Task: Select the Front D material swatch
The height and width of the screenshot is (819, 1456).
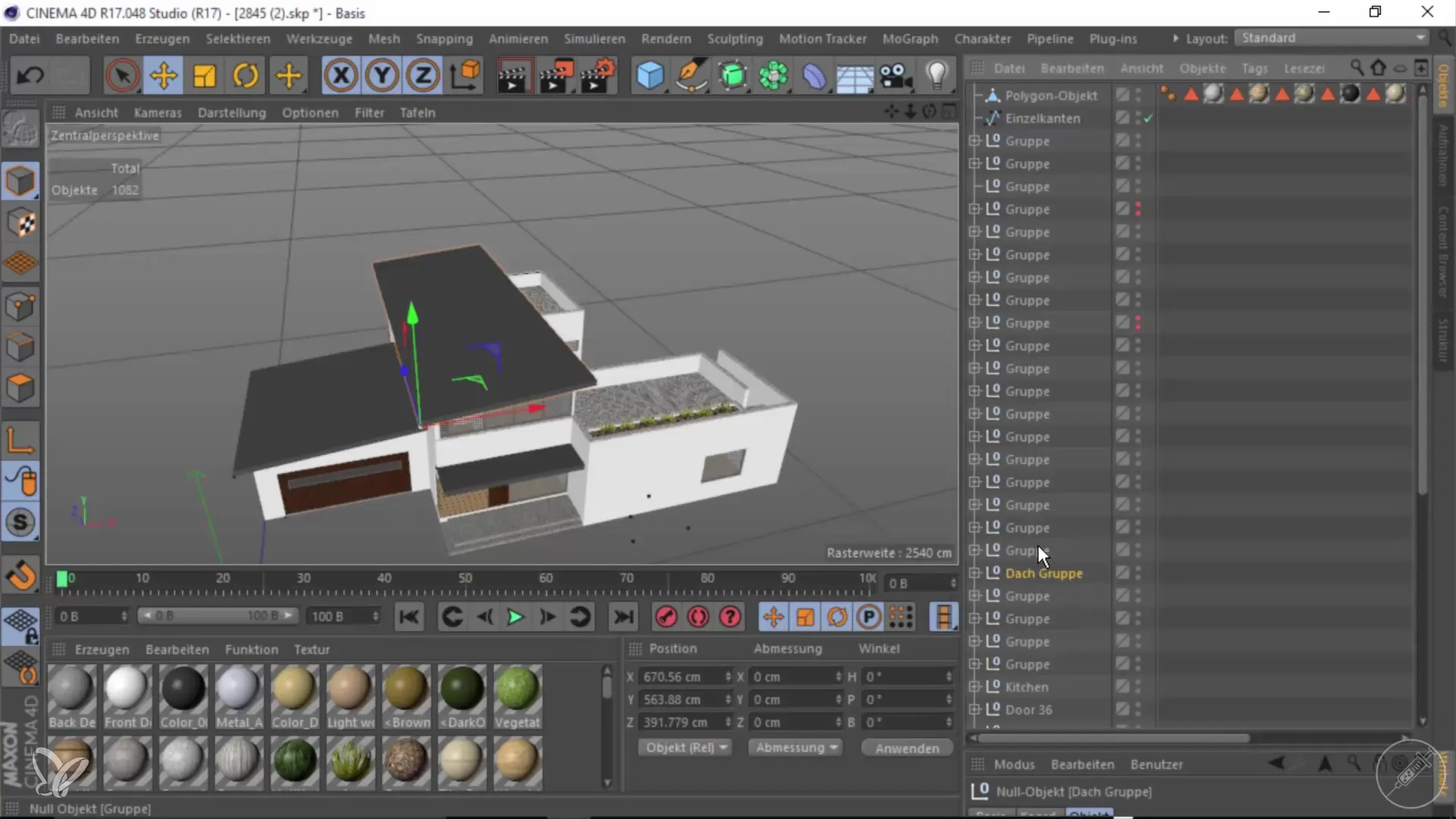Action: coord(127,697)
